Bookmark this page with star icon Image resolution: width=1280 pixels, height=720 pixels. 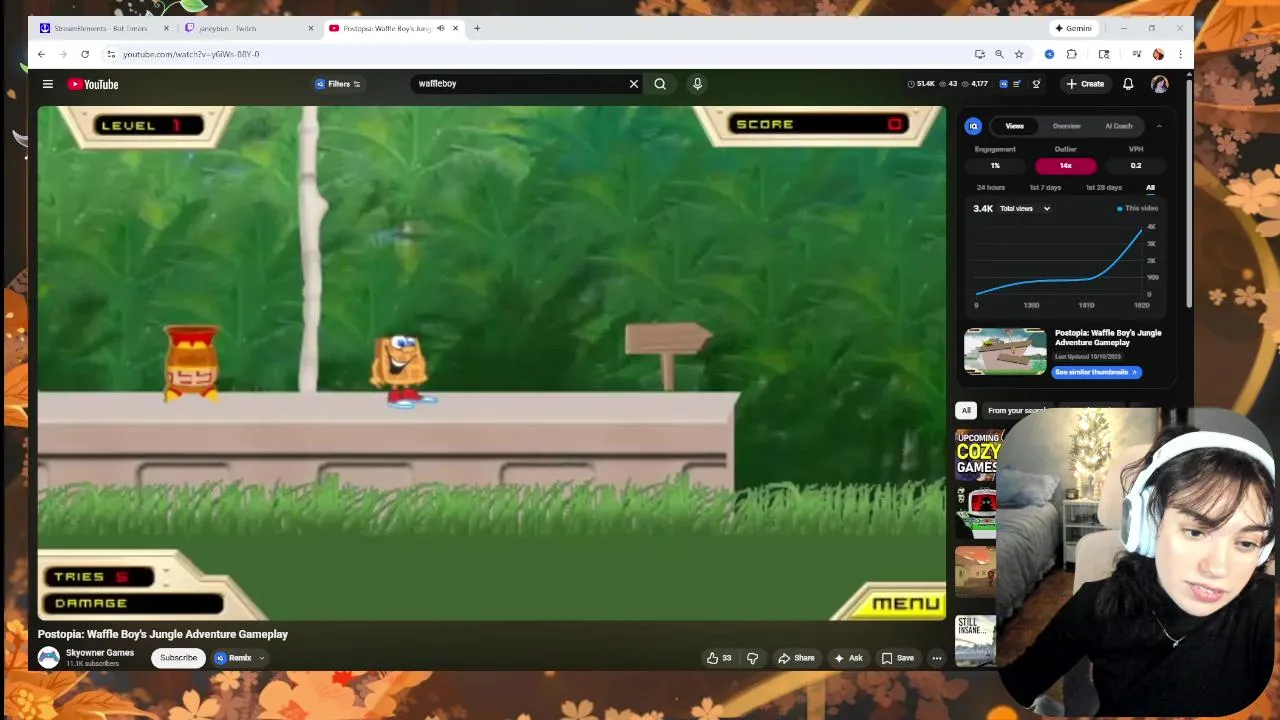point(1019,54)
